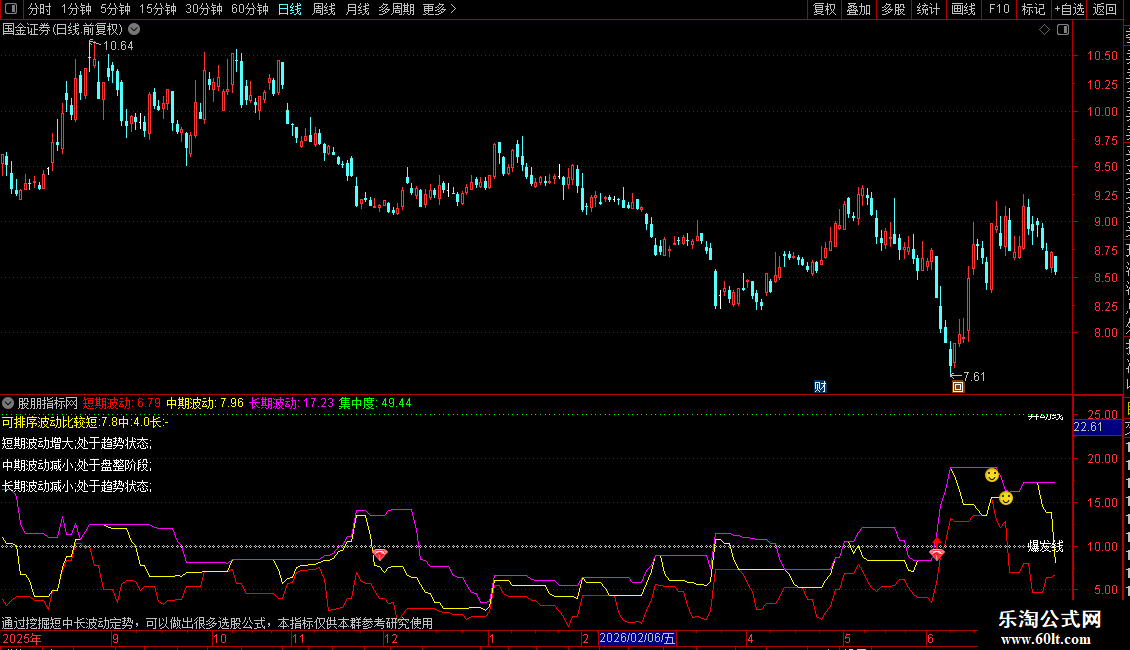Click the 财 financial marker on chart
This screenshot has width=1130, height=650.
(x=820, y=387)
